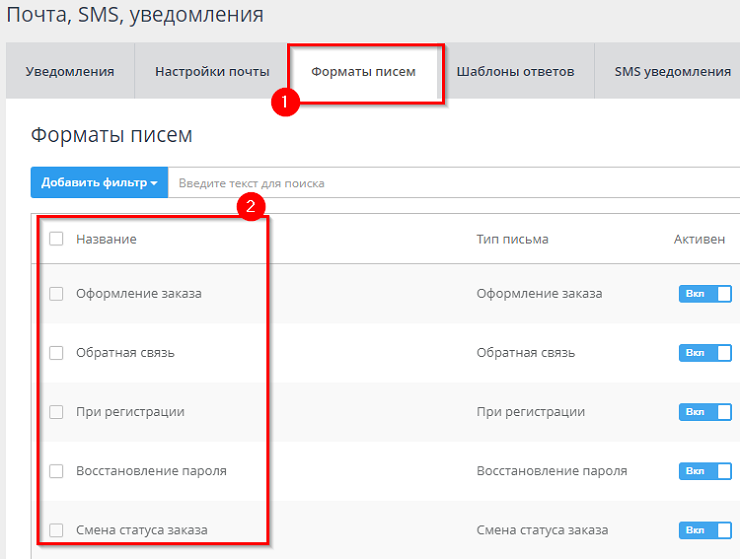Toggle the Оформление заказа active switch
Viewport: 740px width, 559px height.
pos(705,294)
